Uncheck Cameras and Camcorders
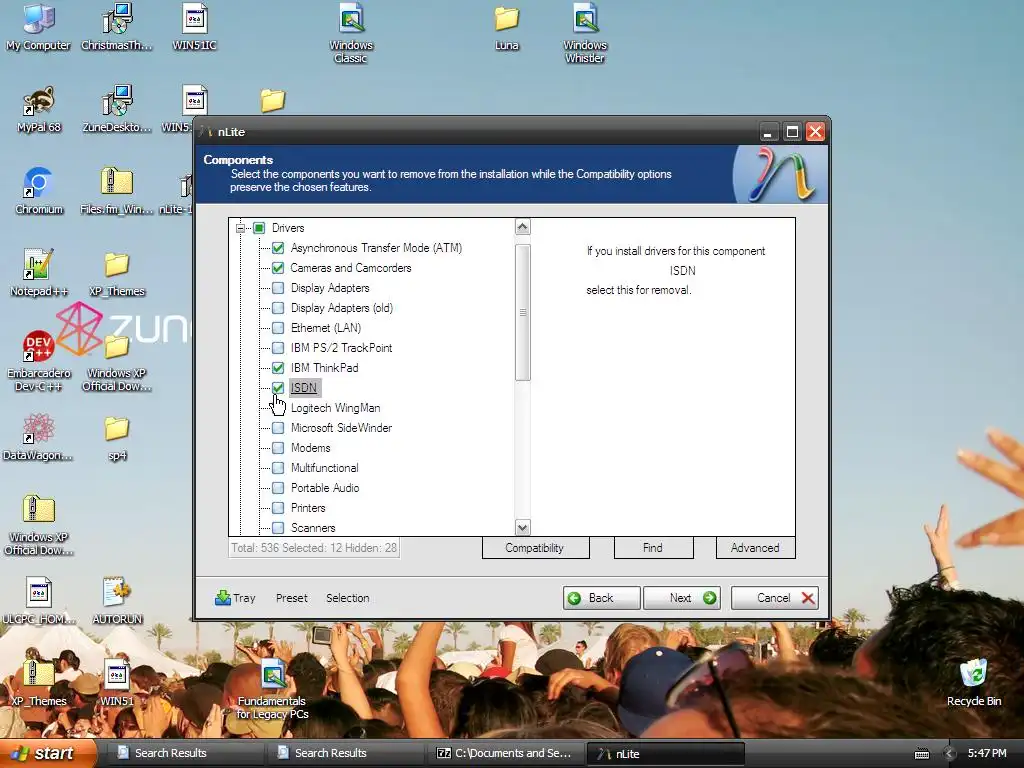1024x768 pixels. (278, 268)
